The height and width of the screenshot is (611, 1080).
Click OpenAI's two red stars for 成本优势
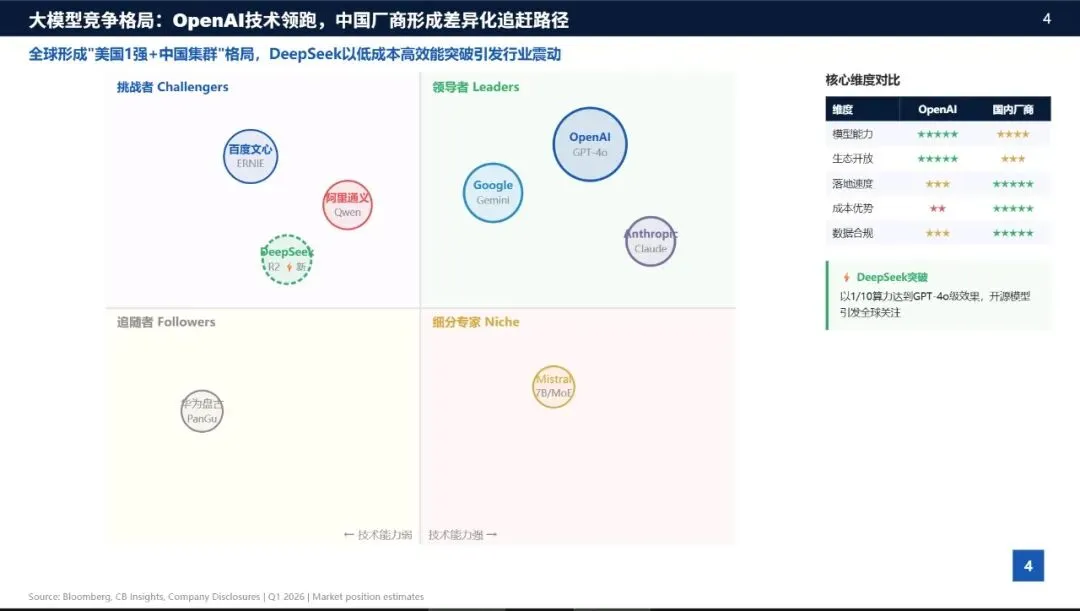(937, 208)
